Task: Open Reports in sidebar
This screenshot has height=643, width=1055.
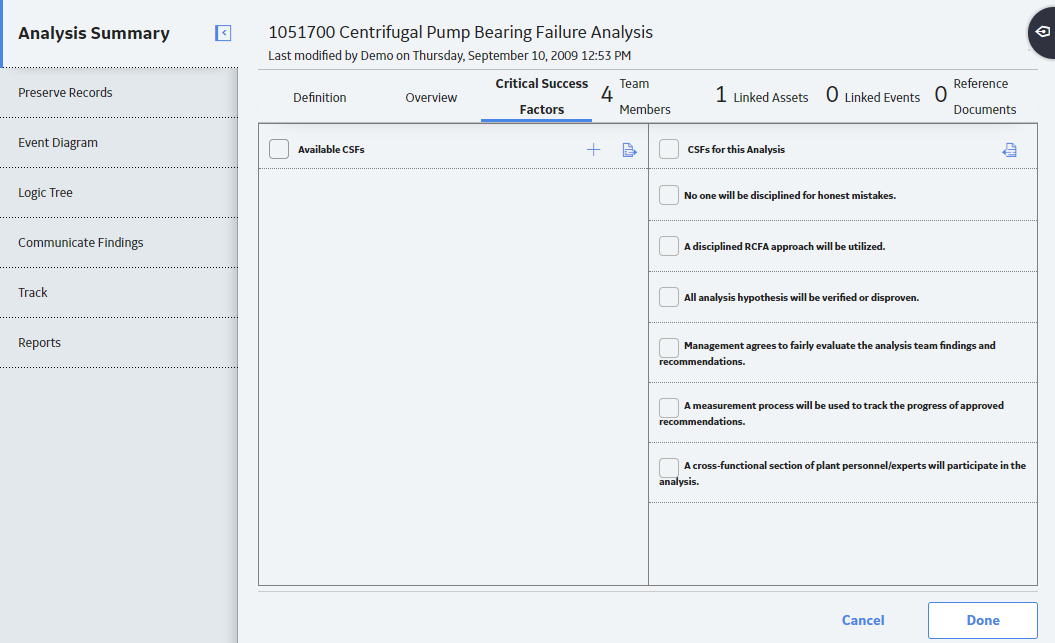Action: 119,342
